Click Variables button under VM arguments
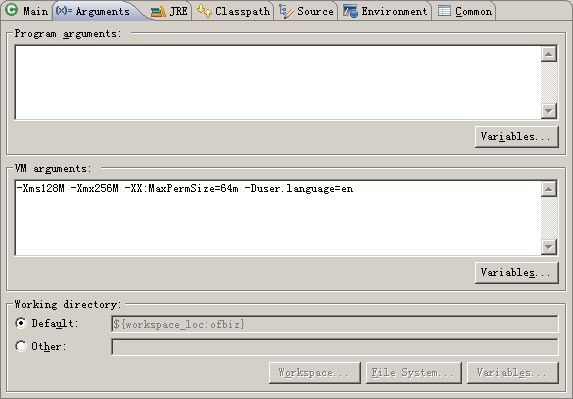 [516, 273]
